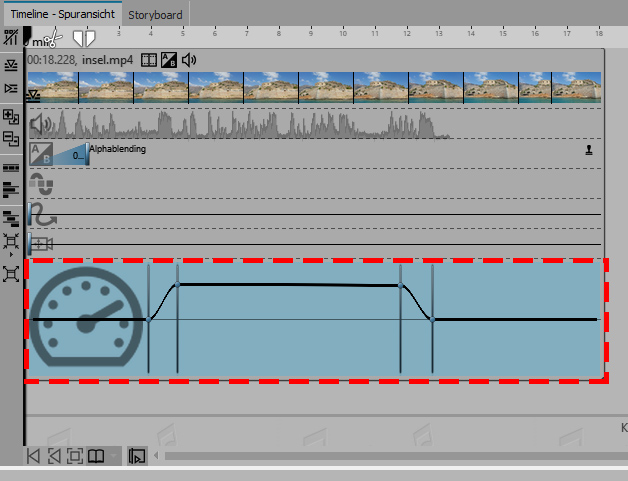The width and height of the screenshot is (628, 481).
Task: Click the speedometer icon on the speed track
Action: (x=87, y=316)
